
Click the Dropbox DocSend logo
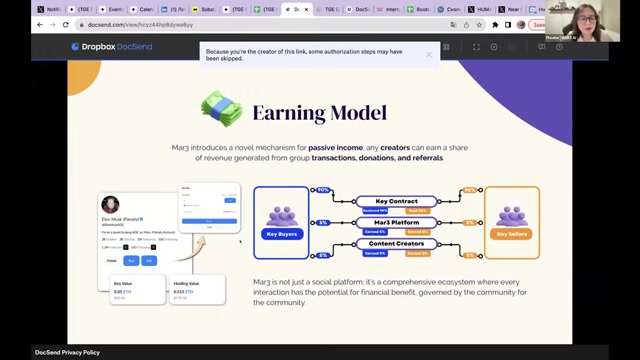tap(112, 47)
